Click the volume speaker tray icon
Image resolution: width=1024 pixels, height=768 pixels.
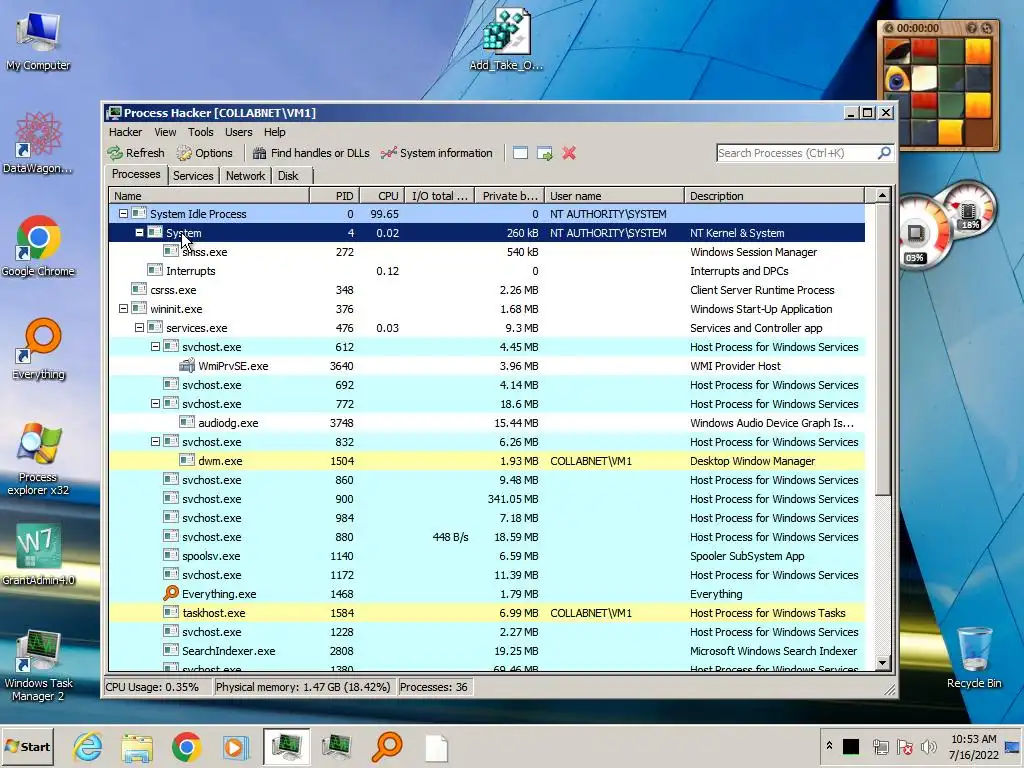(928, 746)
